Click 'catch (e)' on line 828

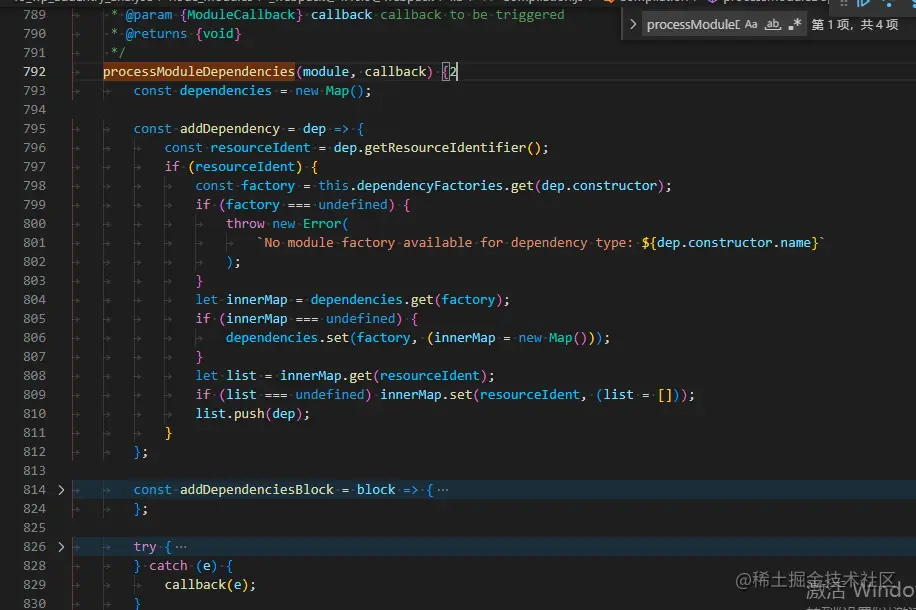pos(183,566)
